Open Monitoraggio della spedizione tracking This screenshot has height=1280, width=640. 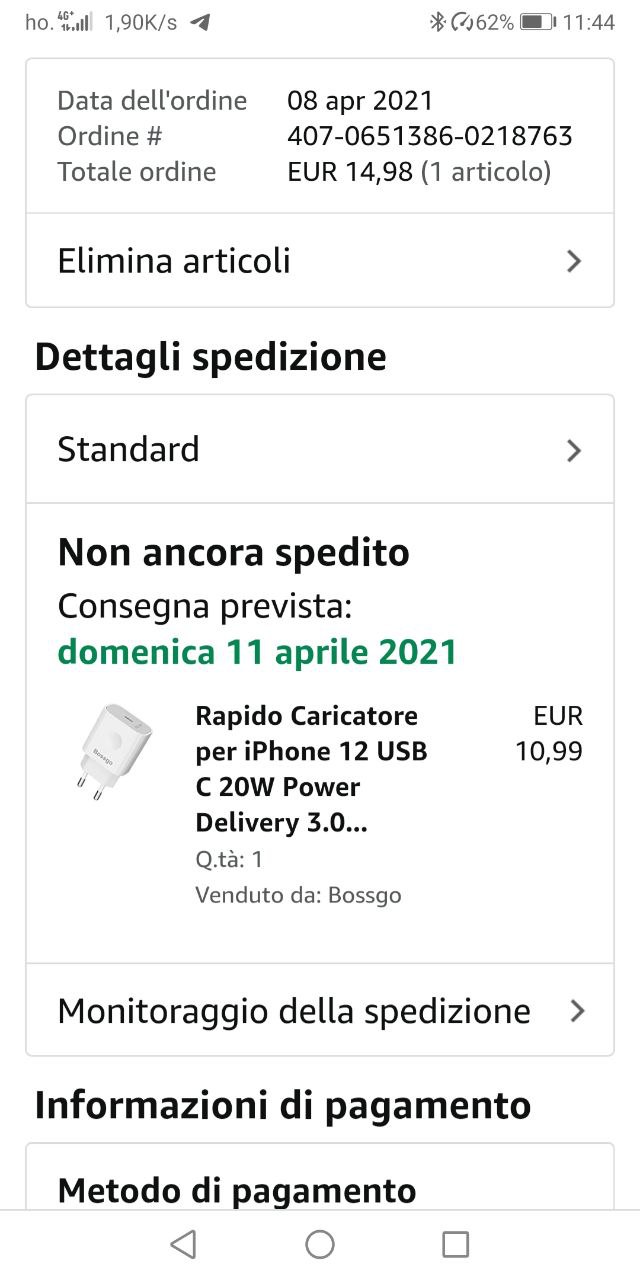click(x=294, y=1011)
